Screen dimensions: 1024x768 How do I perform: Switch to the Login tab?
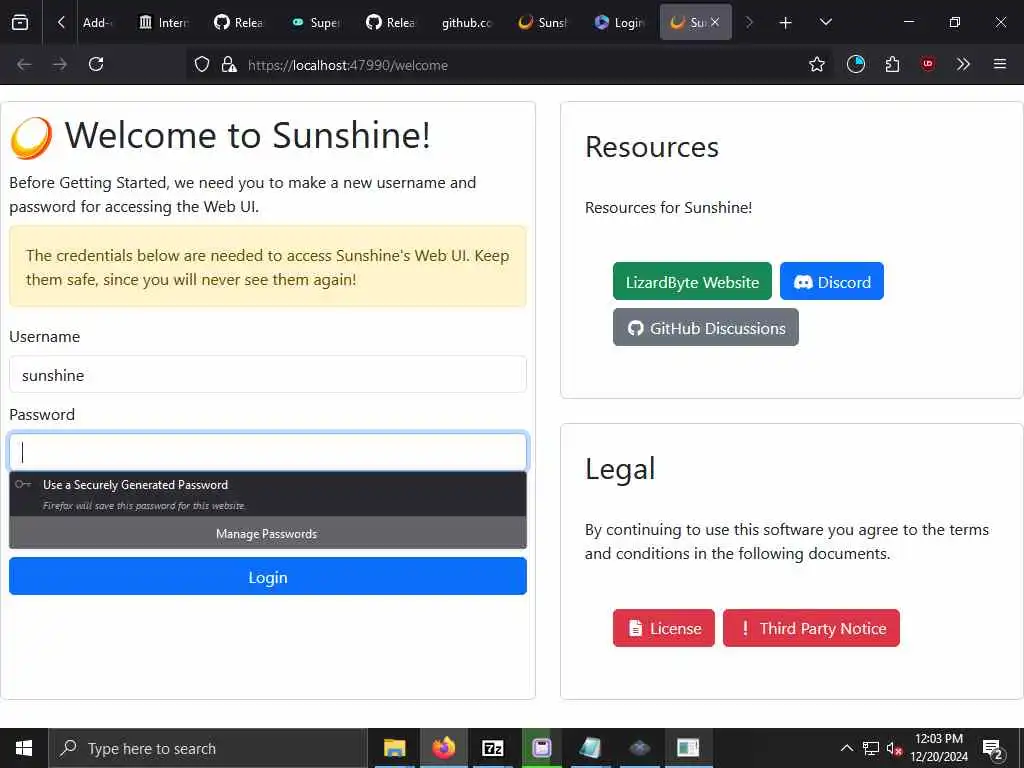pos(619,22)
